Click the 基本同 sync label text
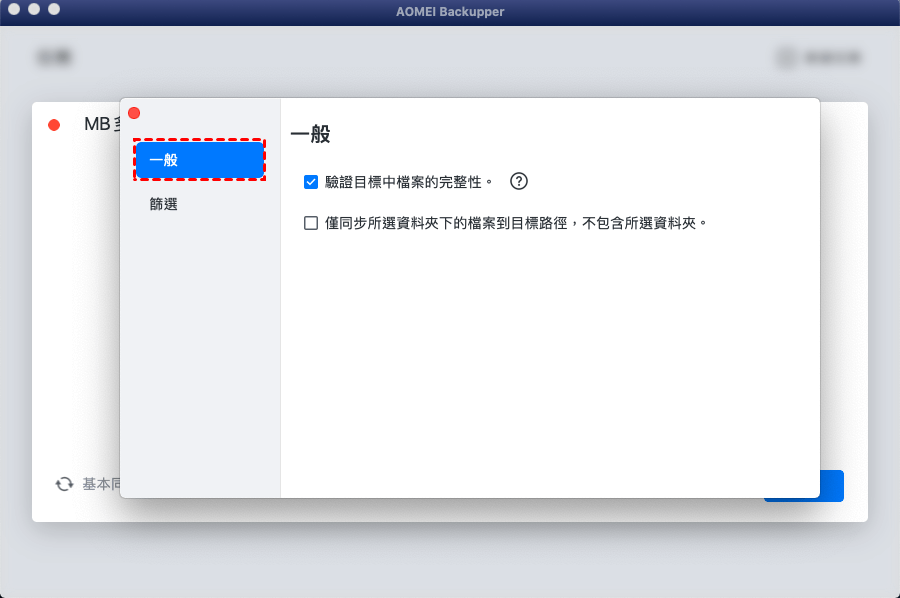Screen dimensions: 900x598 pyautogui.click(x=101, y=484)
